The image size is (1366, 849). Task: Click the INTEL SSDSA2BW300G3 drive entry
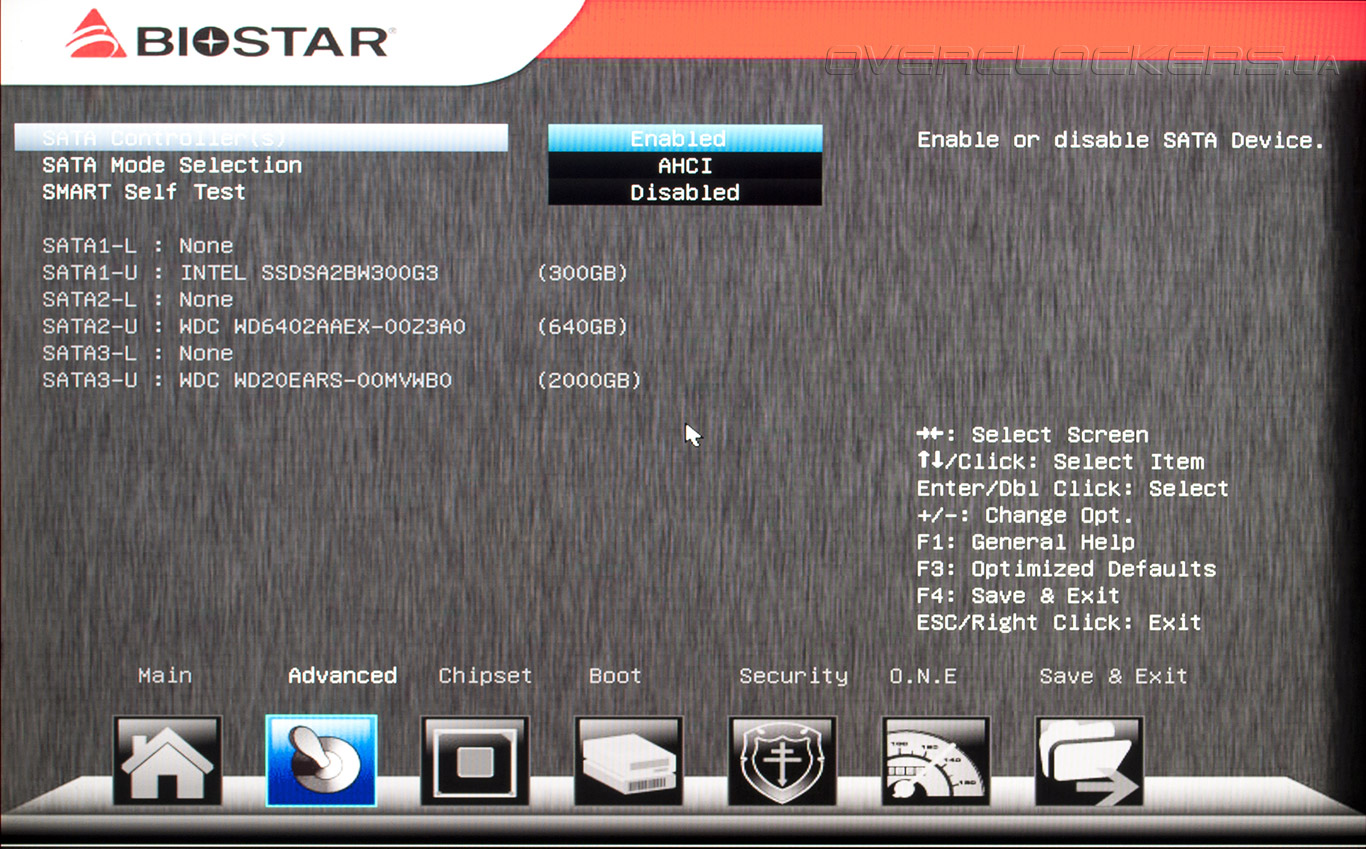pos(241,273)
